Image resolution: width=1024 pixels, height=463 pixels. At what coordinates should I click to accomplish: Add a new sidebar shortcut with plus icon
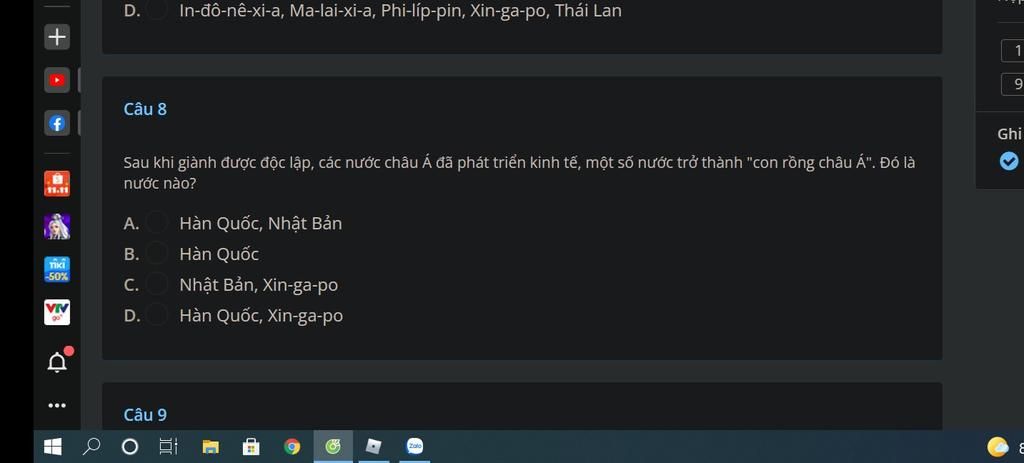[57, 37]
